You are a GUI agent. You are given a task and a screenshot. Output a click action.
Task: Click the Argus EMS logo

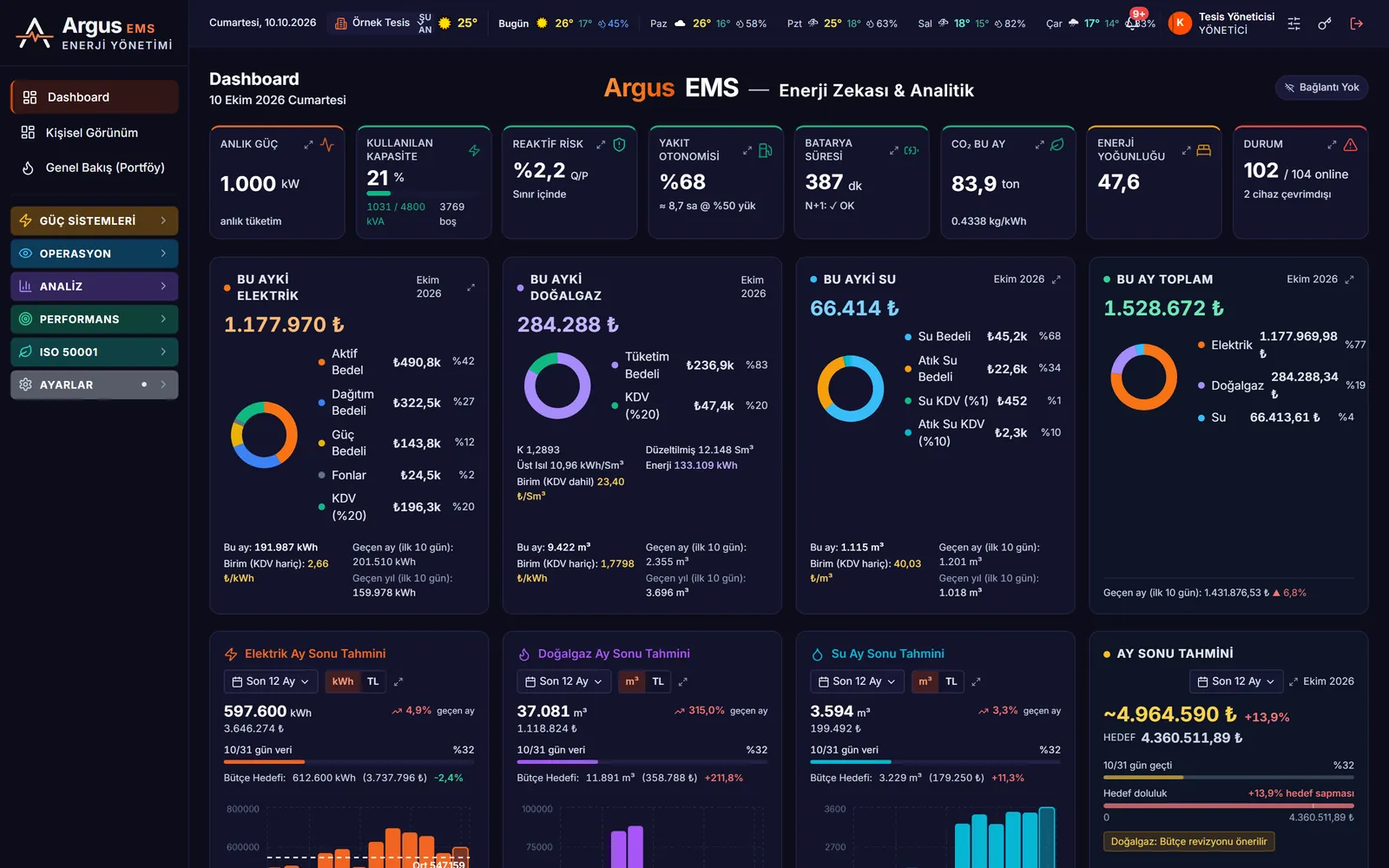click(x=95, y=33)
